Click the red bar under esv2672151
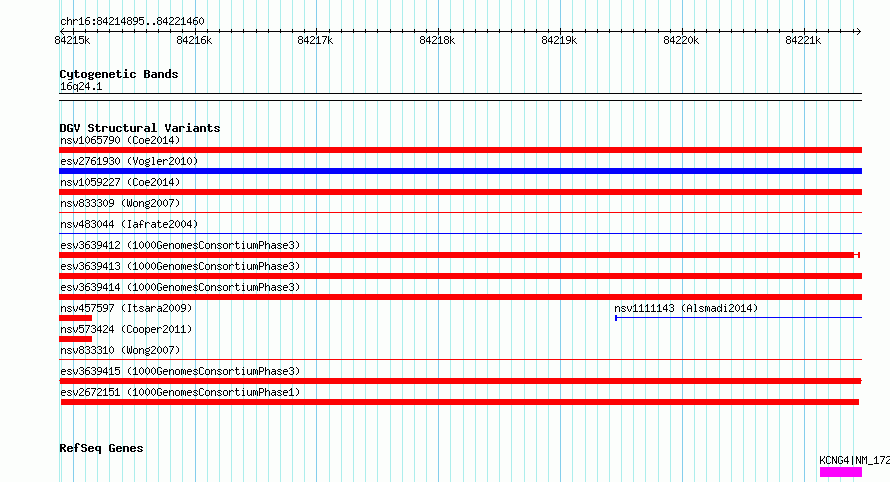The height and width of the screenshot is (482, 890). pyautogui.click(x=460, y=402)
